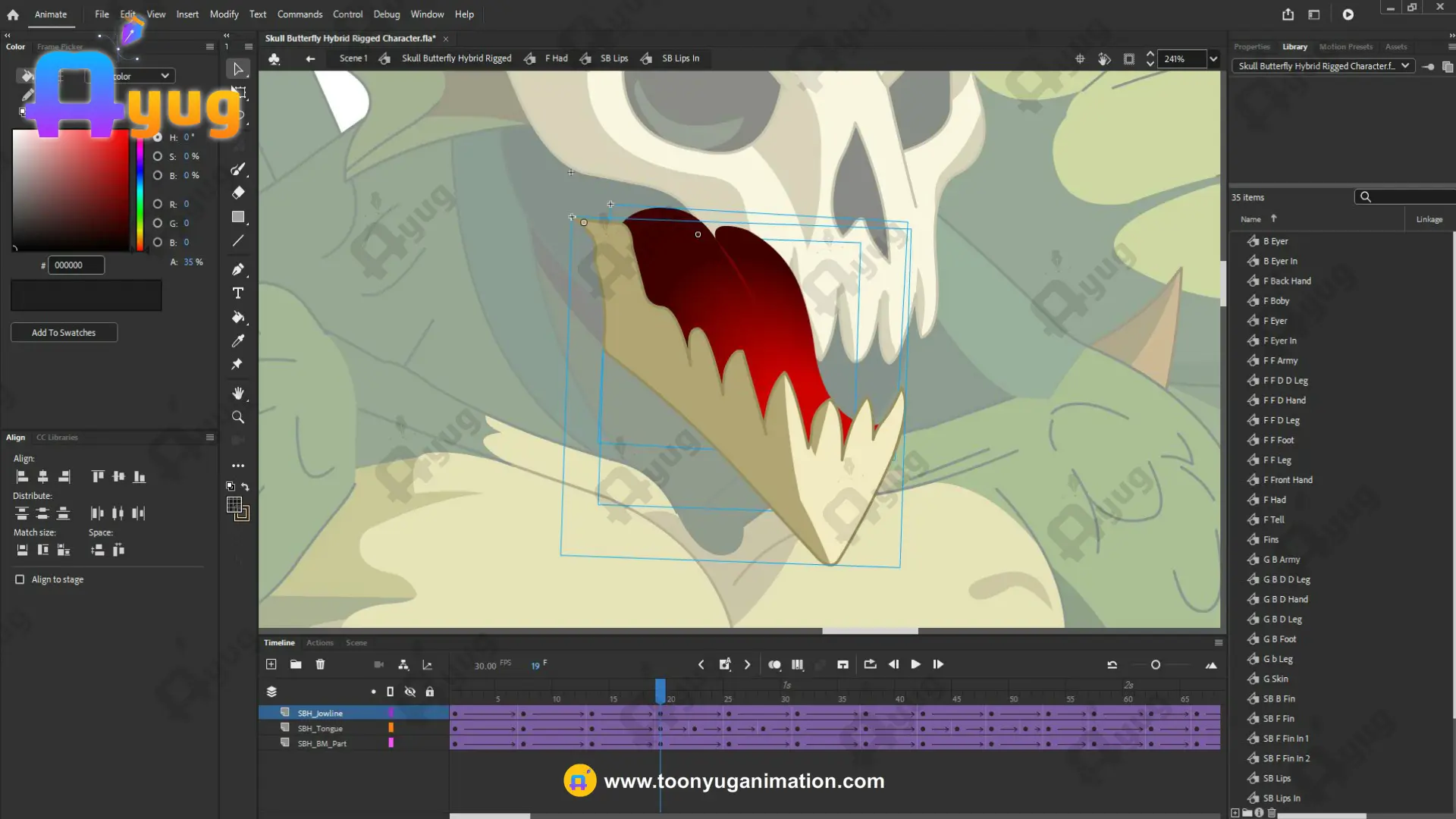Select the Text tool
Viewport: 1456px width, 819px height.
coord(238,293)
